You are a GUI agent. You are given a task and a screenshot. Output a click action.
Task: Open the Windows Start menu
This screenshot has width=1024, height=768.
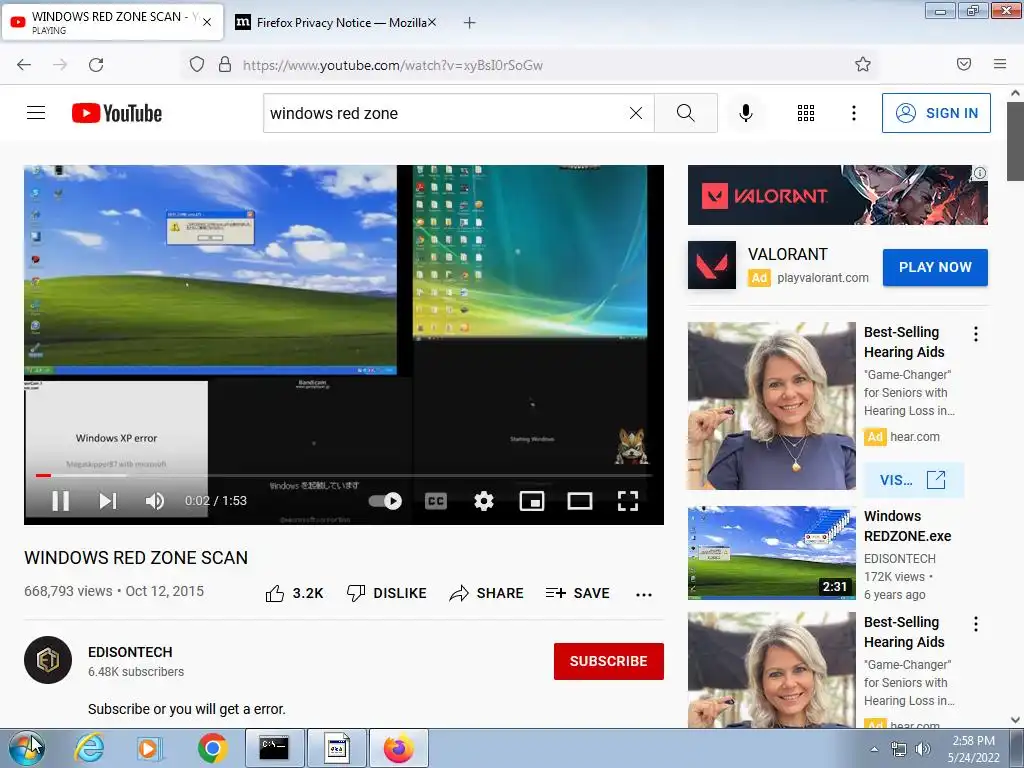pos(27,748)
